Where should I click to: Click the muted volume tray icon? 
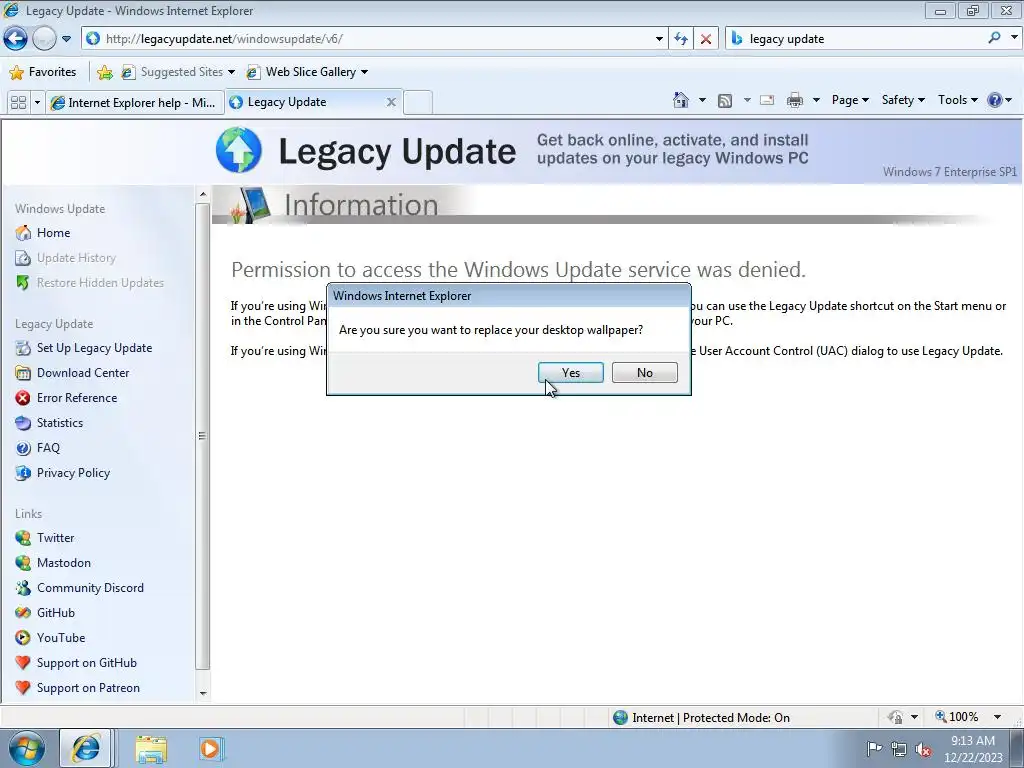pyautogui.click(x=923, y=749)
